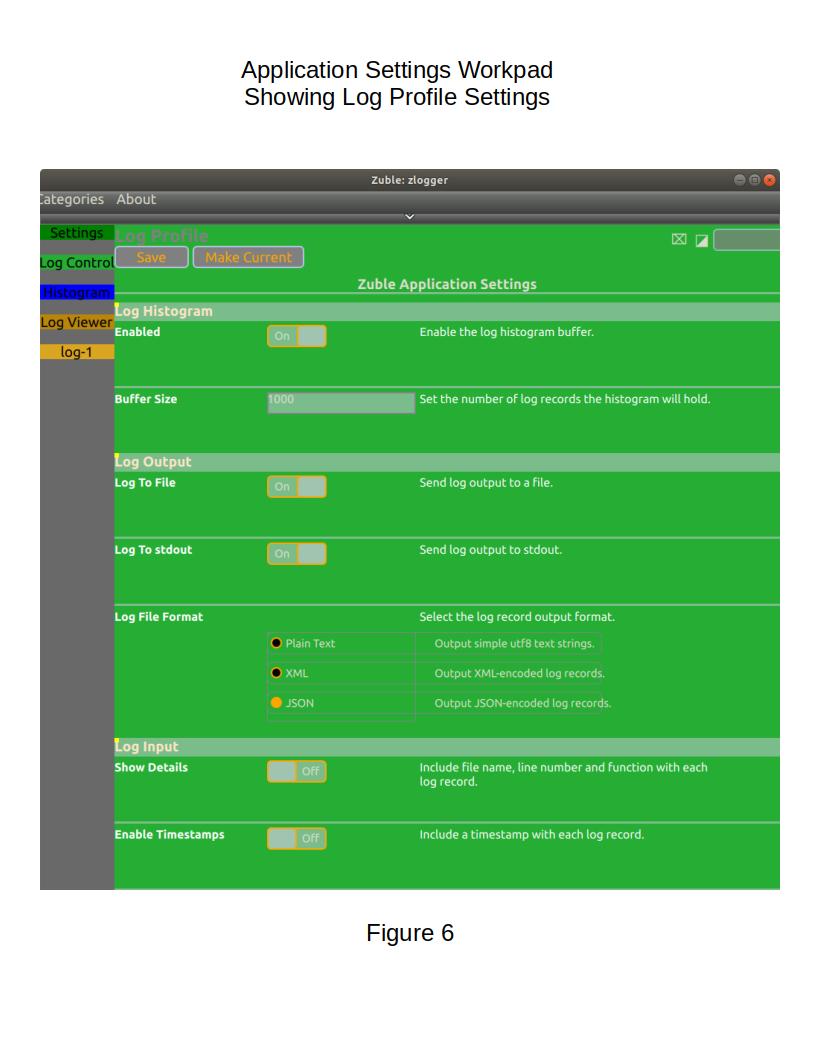Click the half-filled square icon

(702, 240)
